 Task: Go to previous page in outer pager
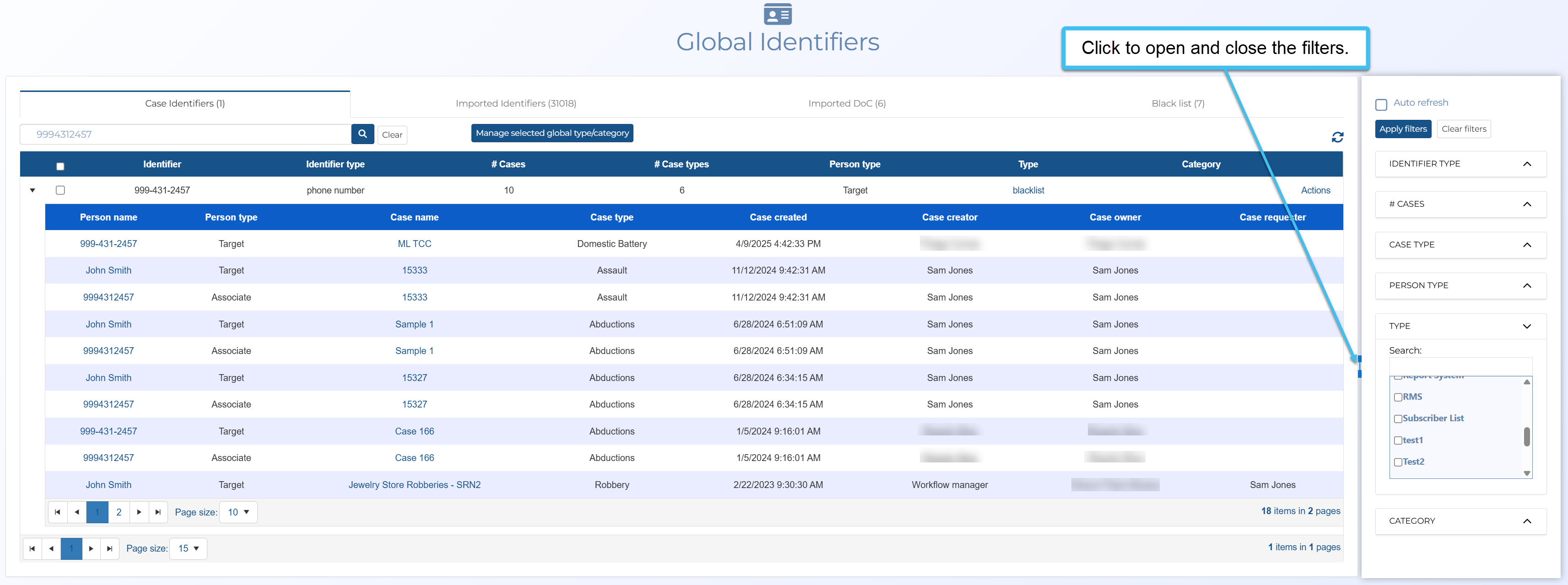click(51, 548)
